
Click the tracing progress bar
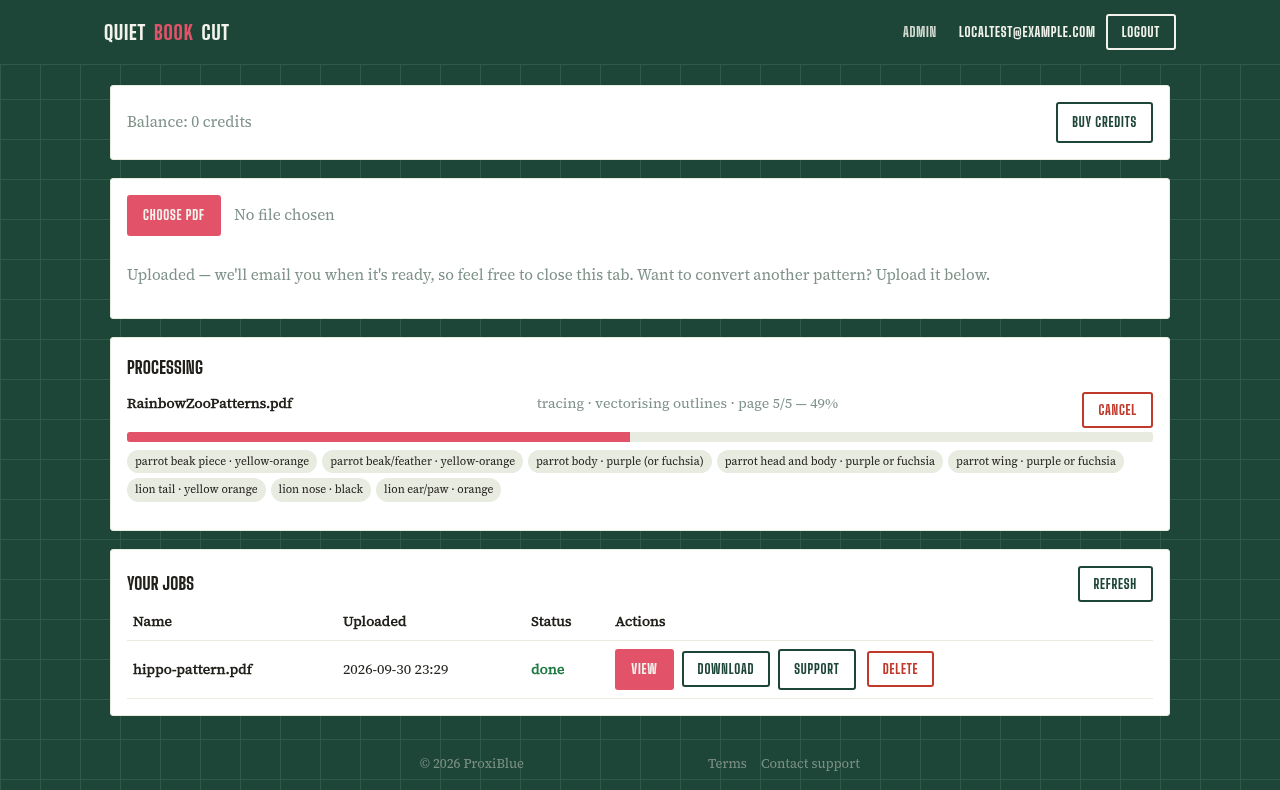pyautogui.click(x=640, y=437)
